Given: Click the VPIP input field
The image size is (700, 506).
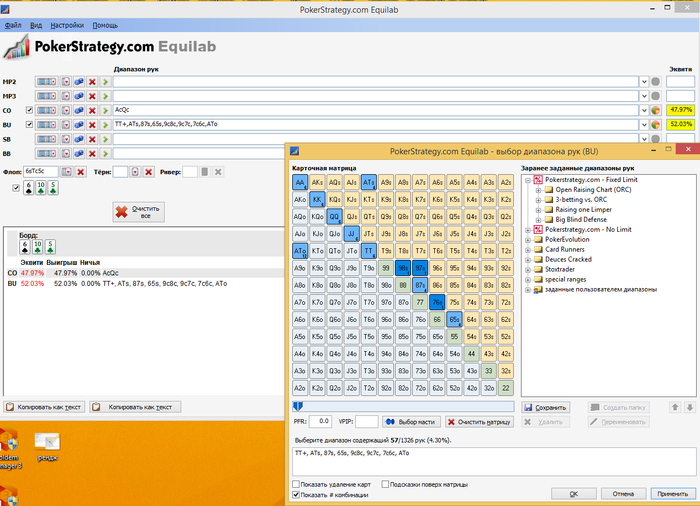Looking at the screenshot, I should 367,421.
